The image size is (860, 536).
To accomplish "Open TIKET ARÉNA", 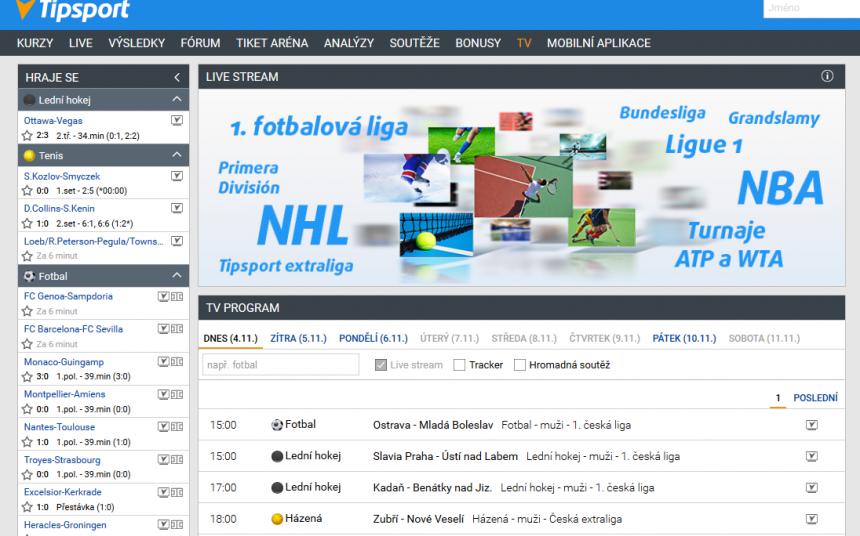I will click(x=272, y=43).
